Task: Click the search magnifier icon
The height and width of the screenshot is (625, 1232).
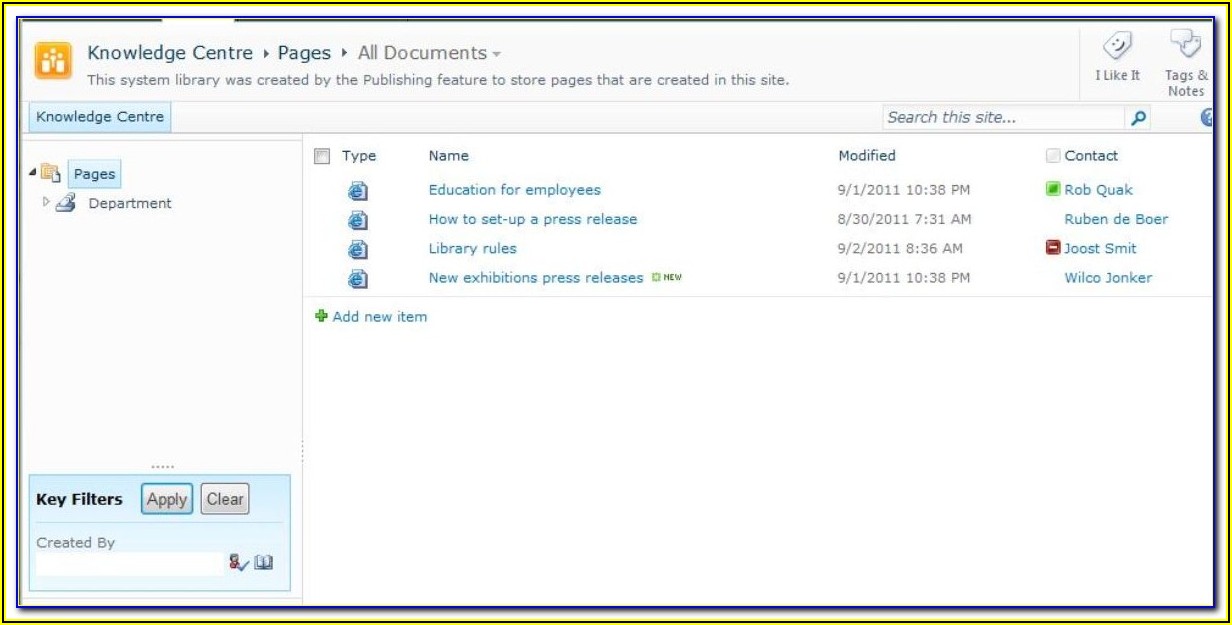Action: [1138, 118]
